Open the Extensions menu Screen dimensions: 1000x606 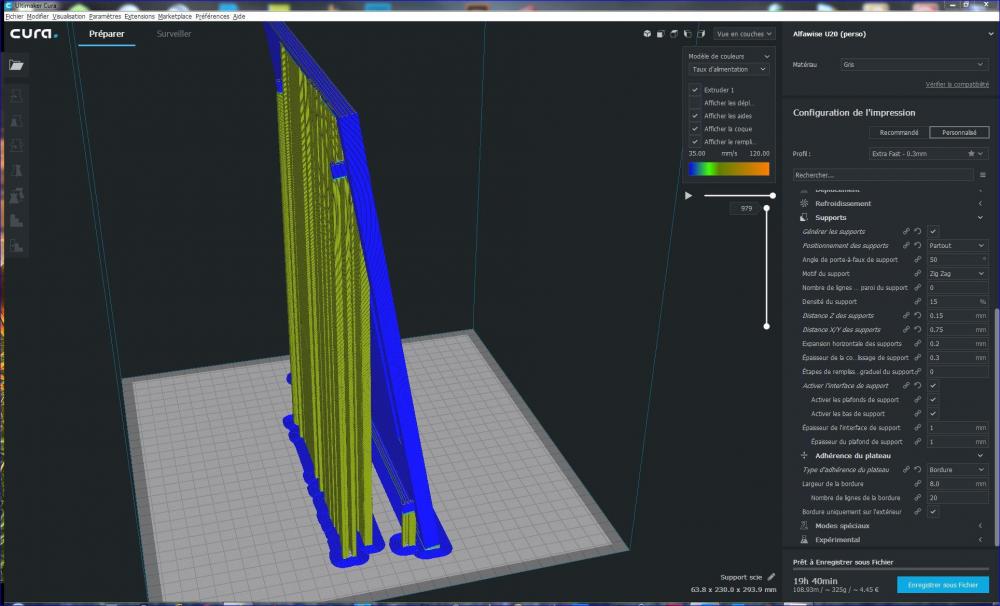(x=139, y=17)
